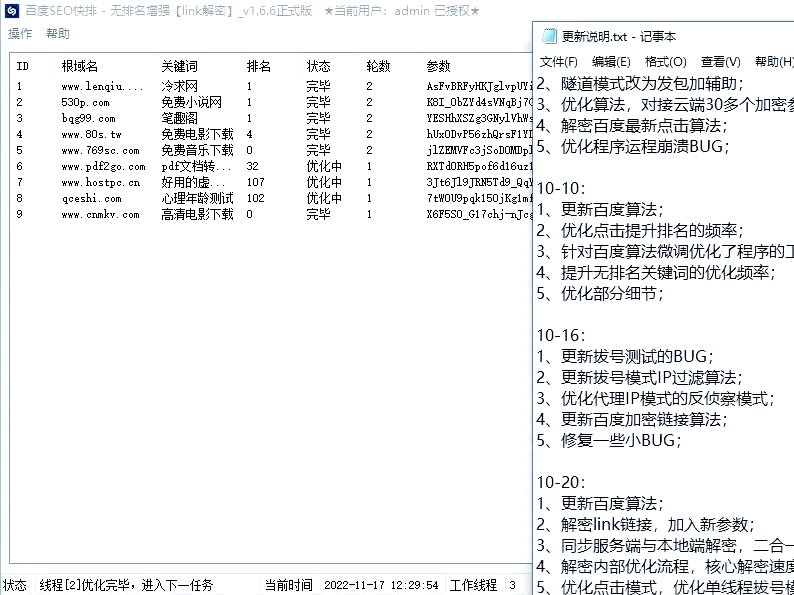The image size is (794, 595).
Task: Select row with domain qceshi.com
Action: (x=271, y=199)
